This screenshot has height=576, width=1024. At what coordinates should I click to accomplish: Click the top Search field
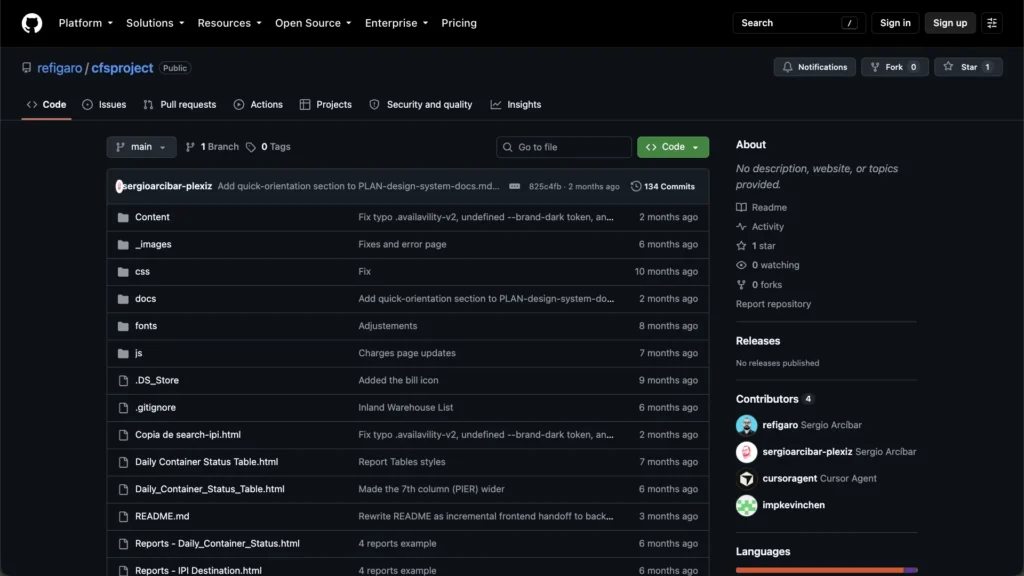point(799,23)
